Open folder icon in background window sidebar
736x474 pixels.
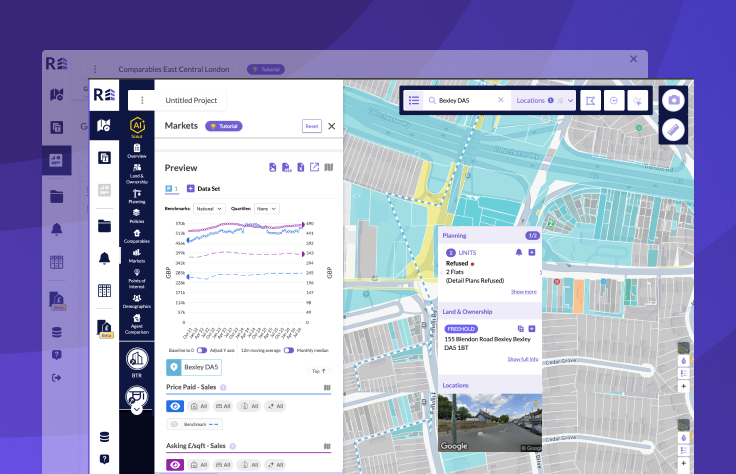(x=57, y=196)
